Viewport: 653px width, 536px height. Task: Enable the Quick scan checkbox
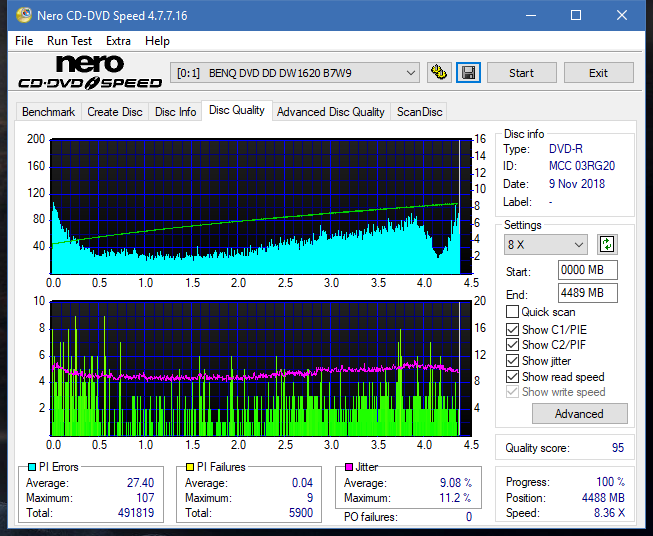pos(512,312)
